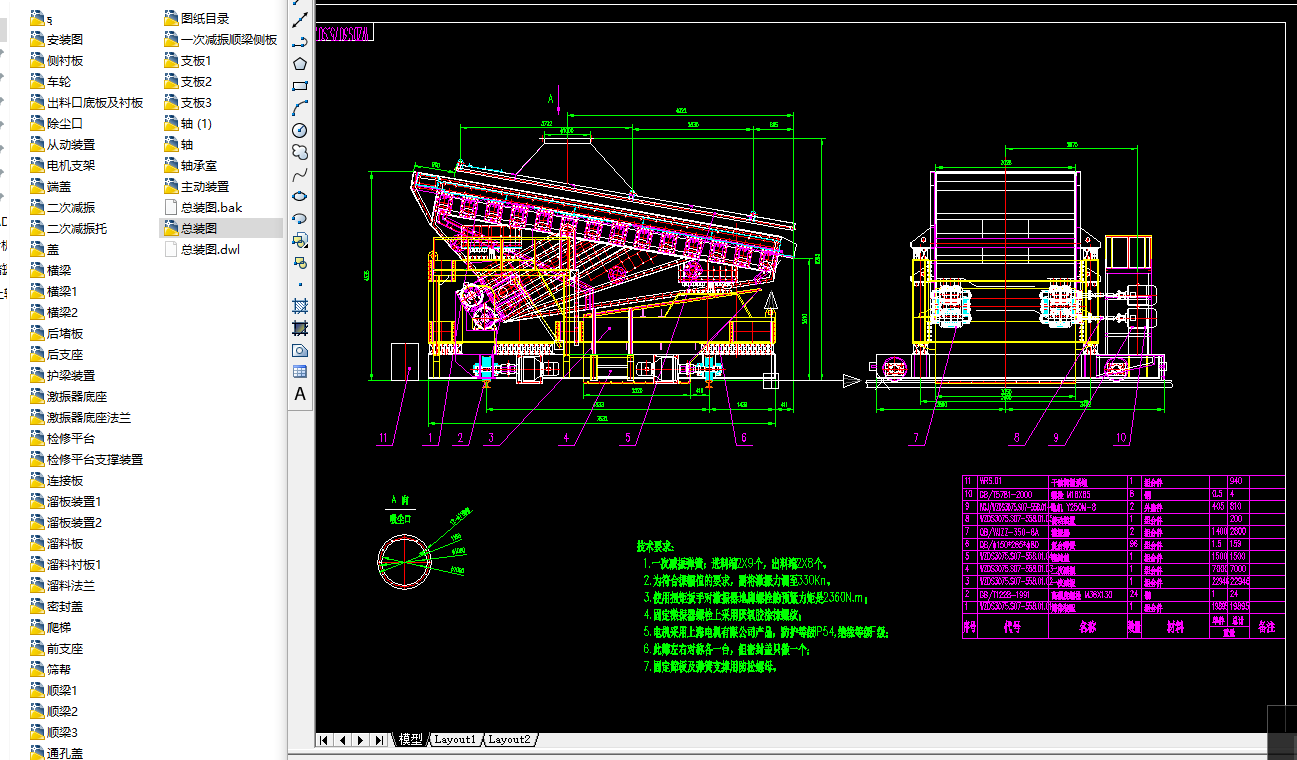Image resolution: width=1297 pixels, height=760 pixels.
Task: Select the Spline curve tool
Action: [x=299, y=174]
